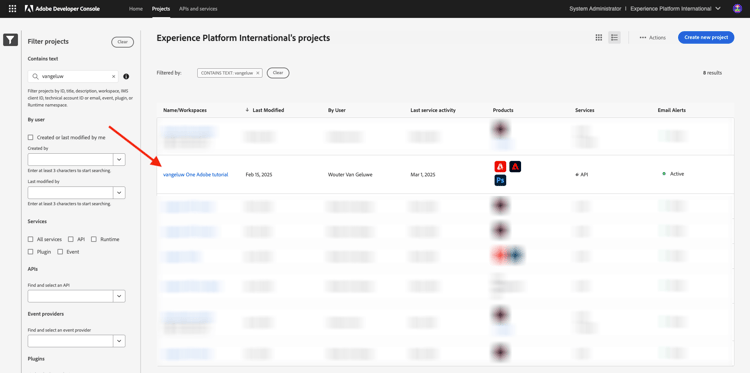Toggle the filter funnel sidebar icon

11,40
